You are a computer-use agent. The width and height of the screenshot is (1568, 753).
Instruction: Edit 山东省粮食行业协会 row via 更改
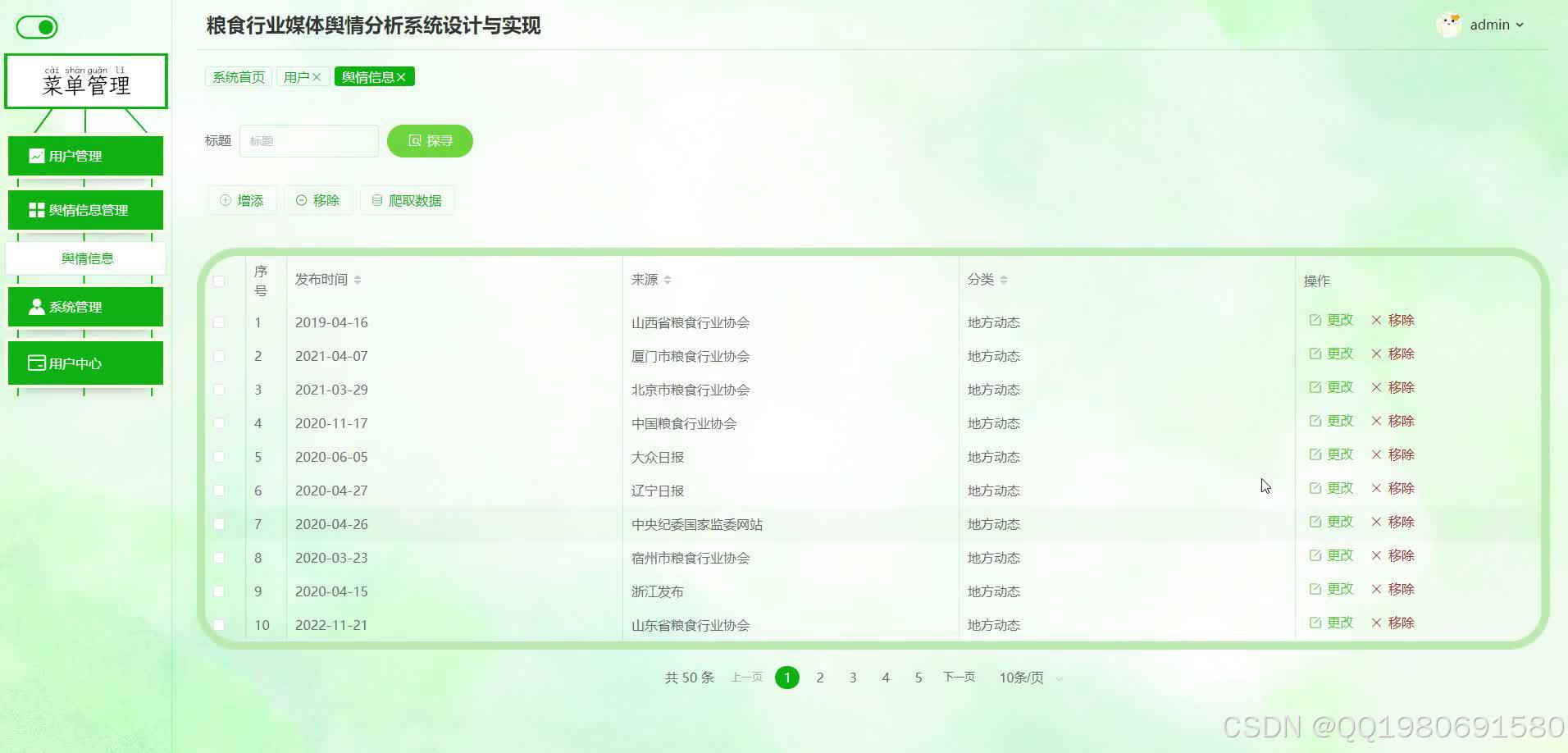click(x=1331, y=623)
